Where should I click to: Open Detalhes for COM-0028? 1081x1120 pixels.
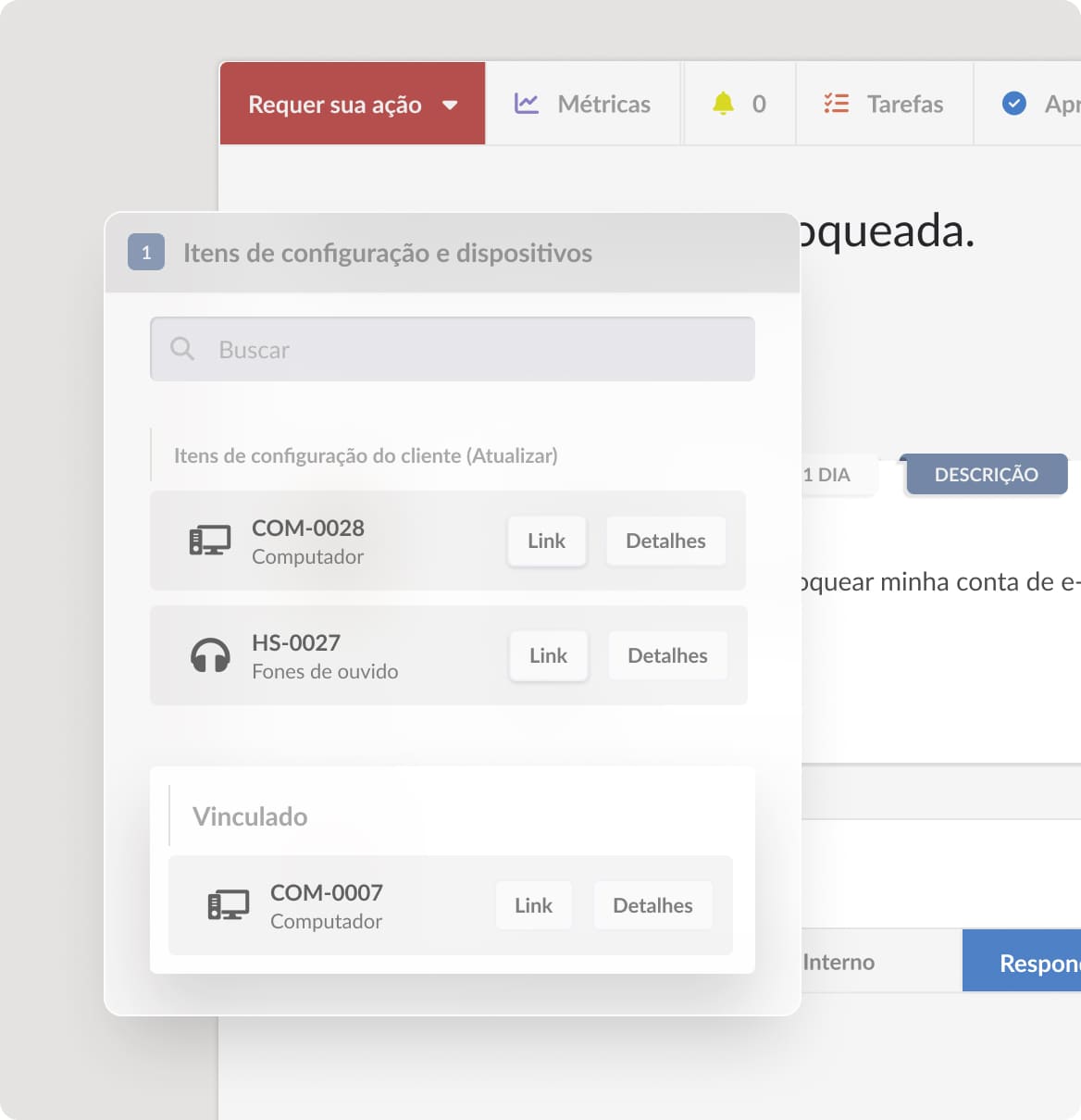click(665, 541)
